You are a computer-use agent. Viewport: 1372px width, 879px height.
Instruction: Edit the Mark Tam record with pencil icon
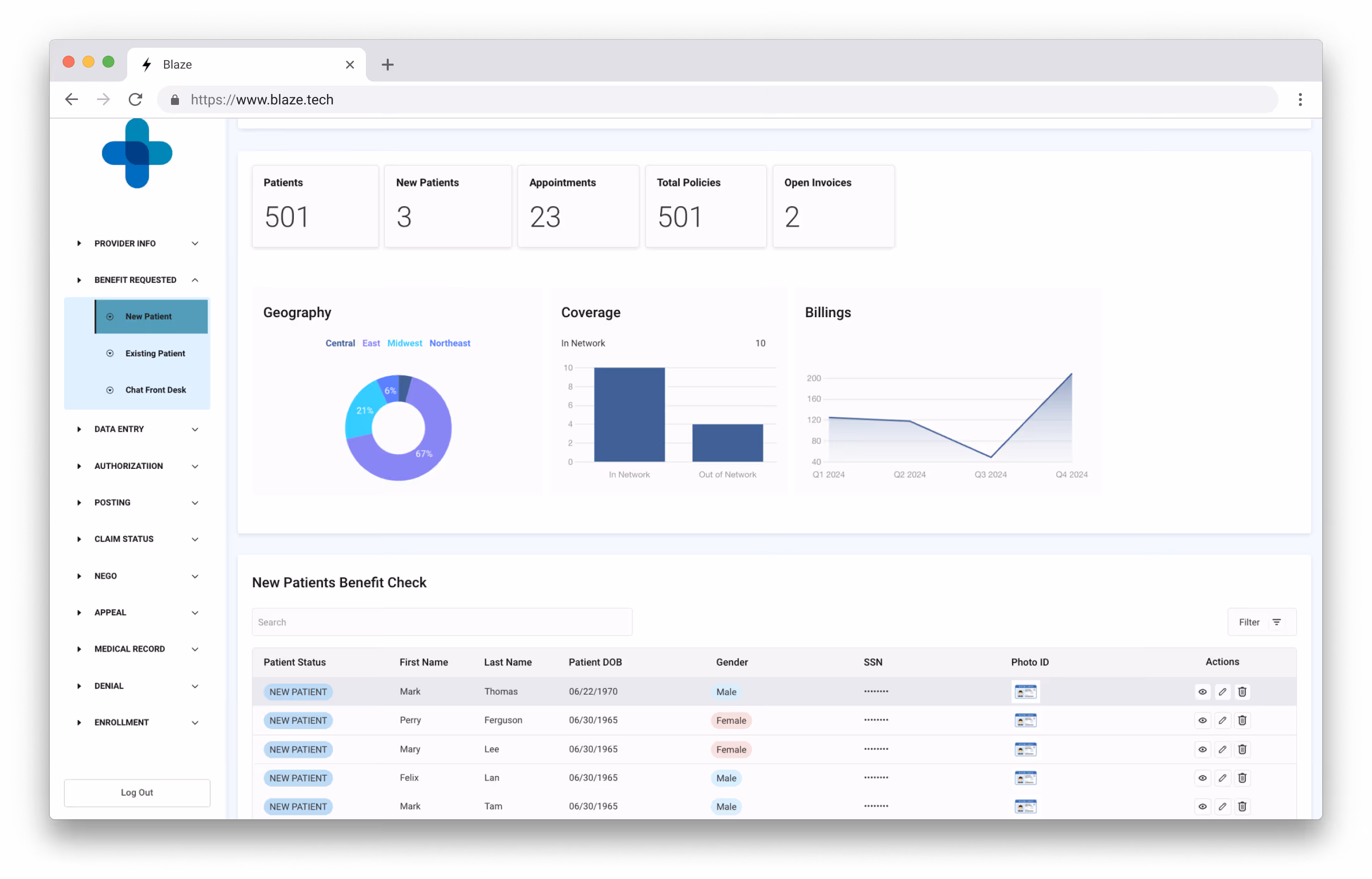[x=1222, y=806]
